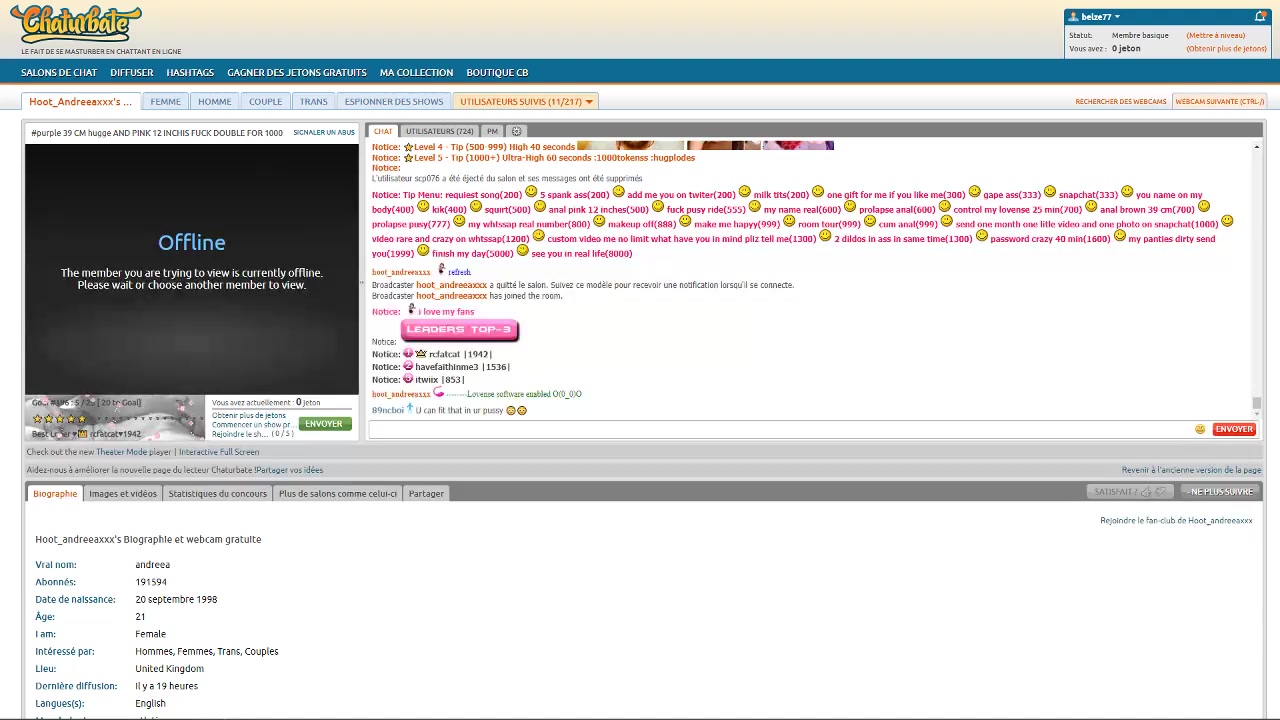Open the Hashtags menu item
Screen dimensions: 1280x720
[190, 72]
